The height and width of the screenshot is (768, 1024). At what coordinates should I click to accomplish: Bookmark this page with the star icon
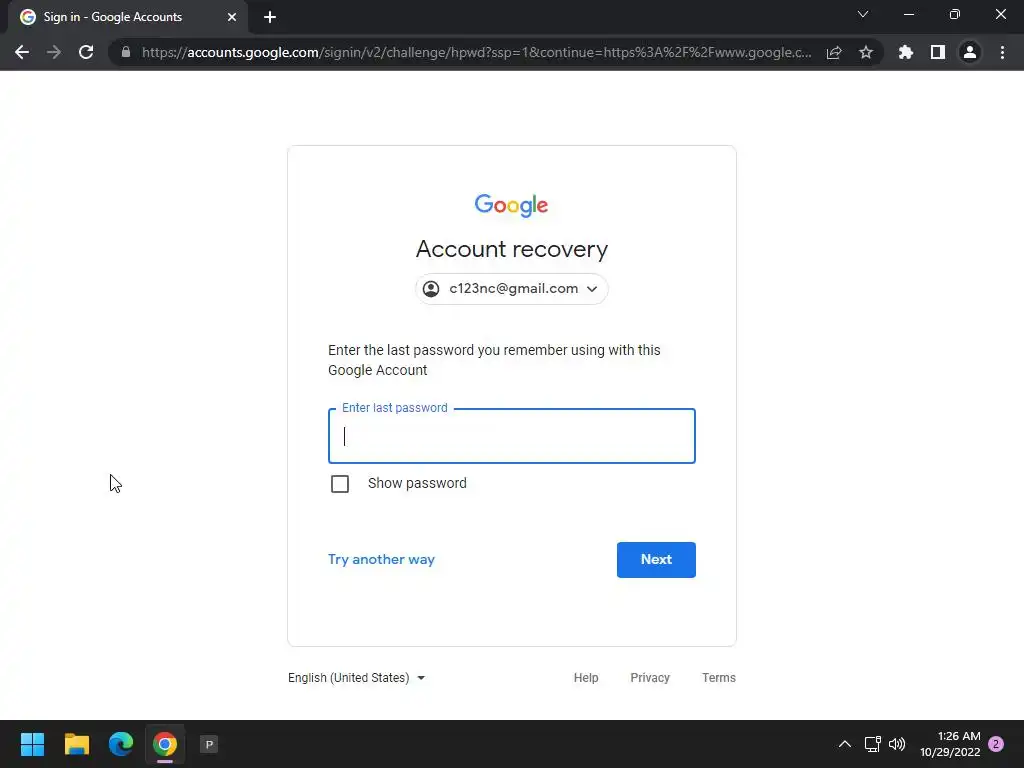(866, 52)
